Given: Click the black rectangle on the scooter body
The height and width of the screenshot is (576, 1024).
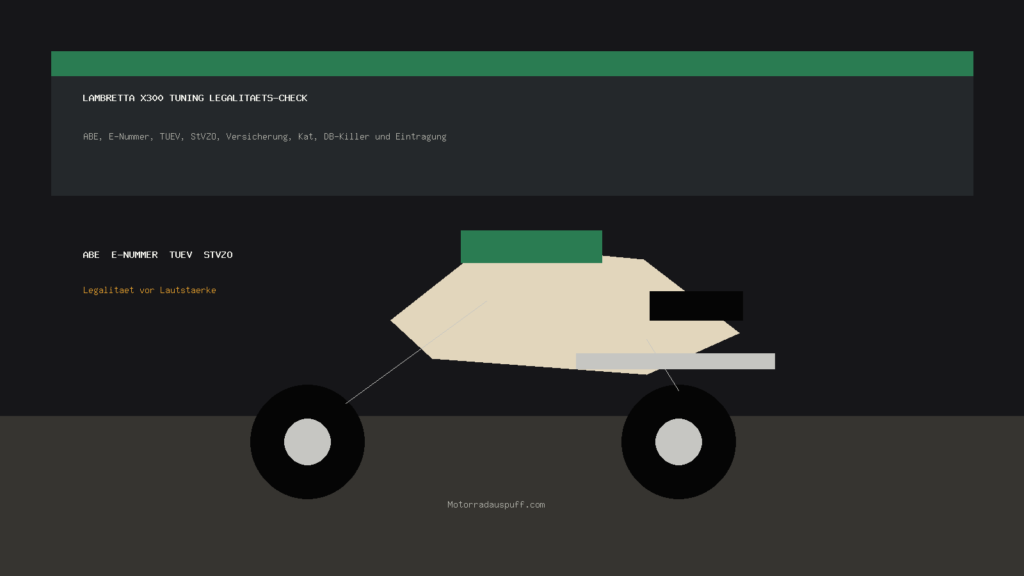Looking at the screenshot, I should tap(696, 306).
